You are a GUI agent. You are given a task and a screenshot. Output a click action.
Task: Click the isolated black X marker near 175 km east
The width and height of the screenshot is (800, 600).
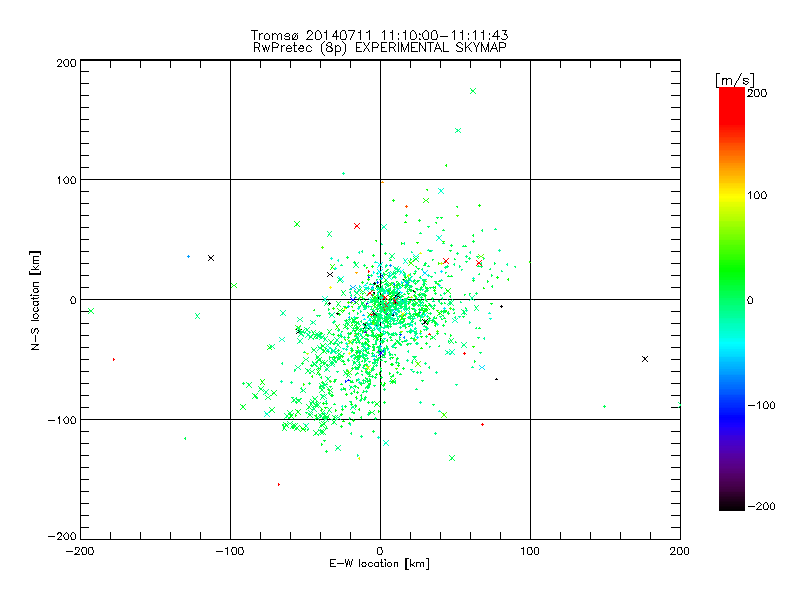point(645,359)
